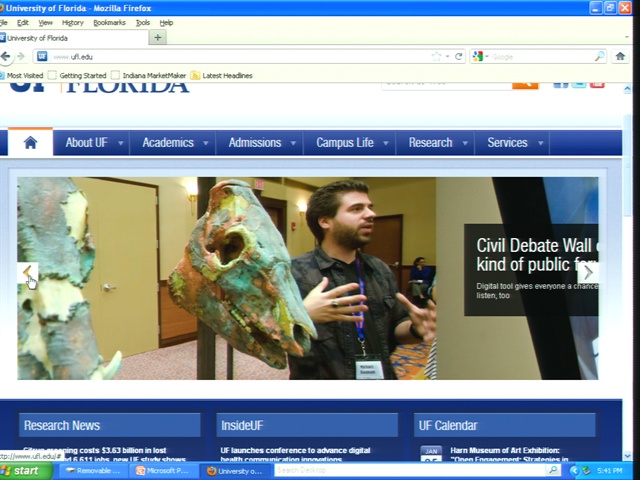Click the UF website home icon tab
The height and width of the screenshot is (480, 640).
[x=30, y=142]
